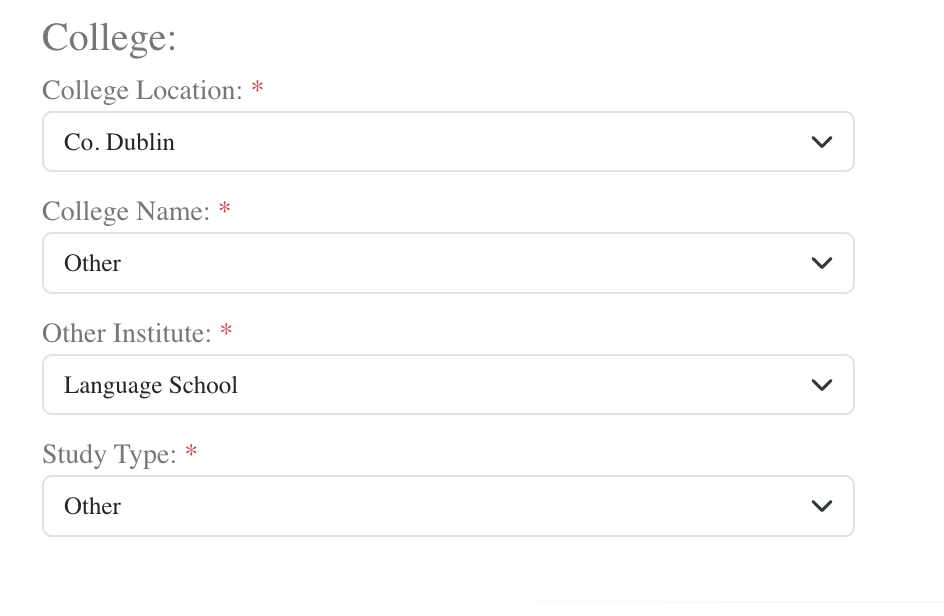
Task: Click the selected "Co. Dublin" value
Action: [119, 142]
